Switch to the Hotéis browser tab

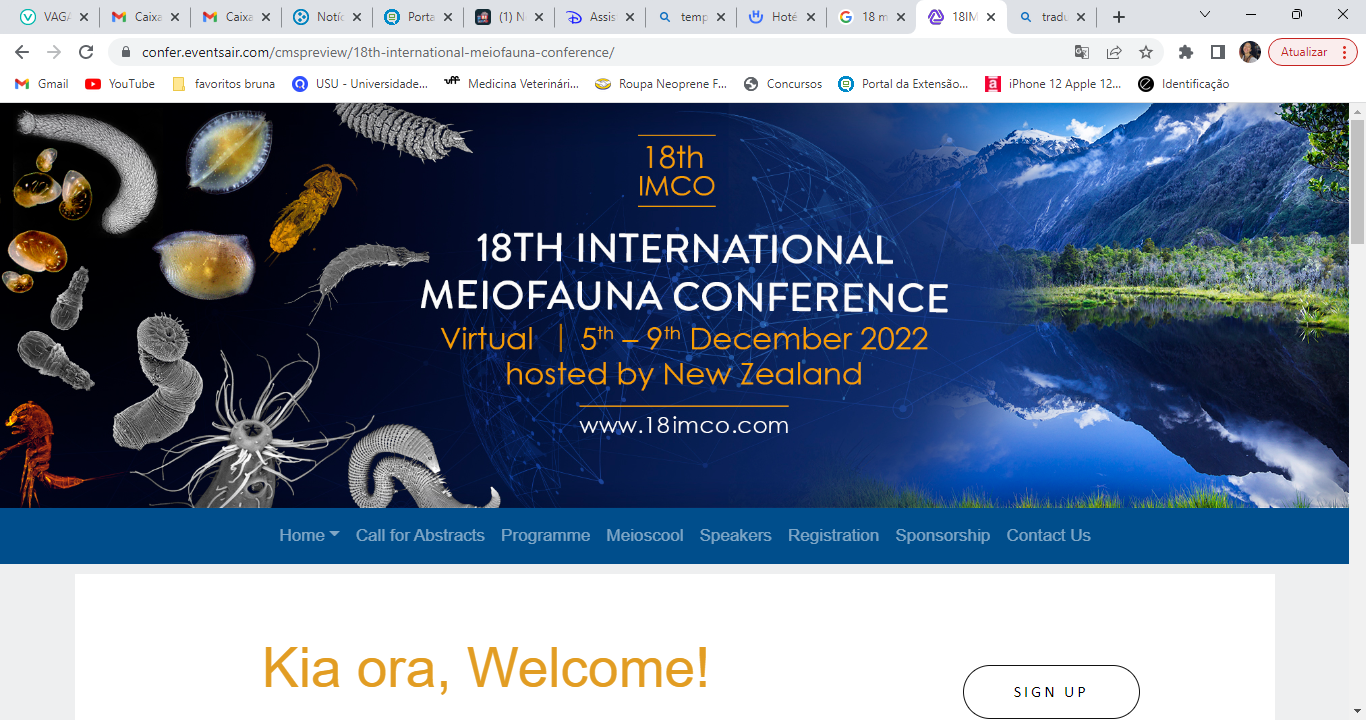click(781, 17)
